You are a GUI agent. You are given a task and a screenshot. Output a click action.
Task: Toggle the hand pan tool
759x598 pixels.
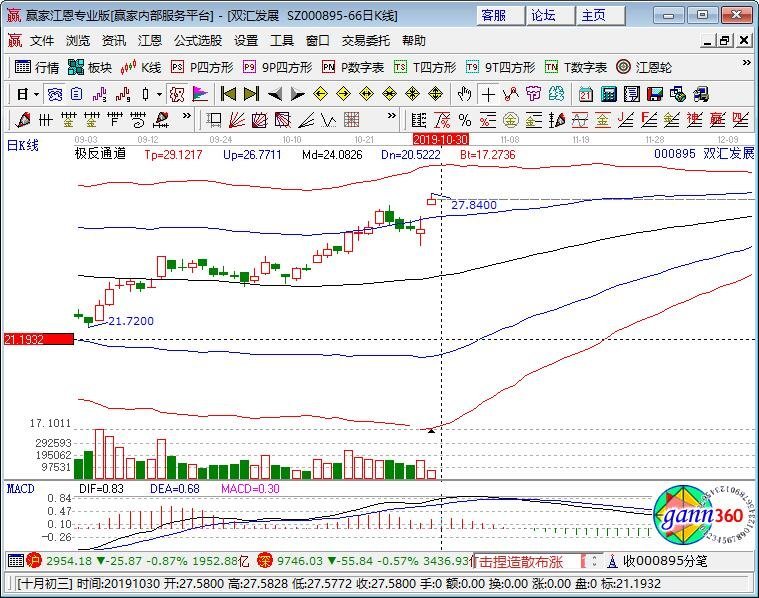[x=464, y=94]
